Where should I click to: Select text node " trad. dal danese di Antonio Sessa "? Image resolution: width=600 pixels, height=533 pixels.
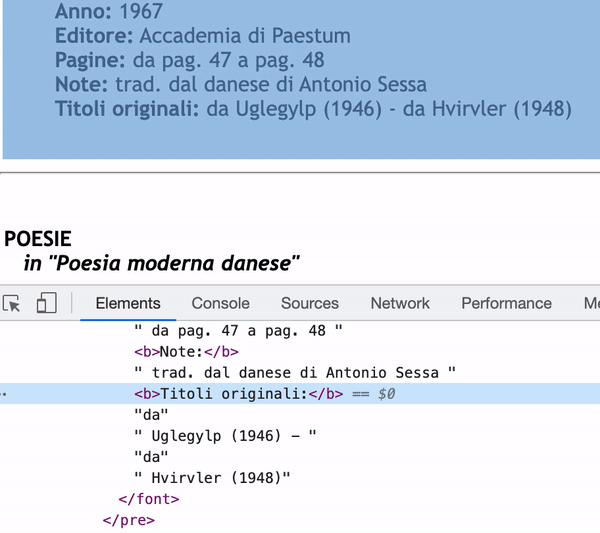click(x=295, y=372)
